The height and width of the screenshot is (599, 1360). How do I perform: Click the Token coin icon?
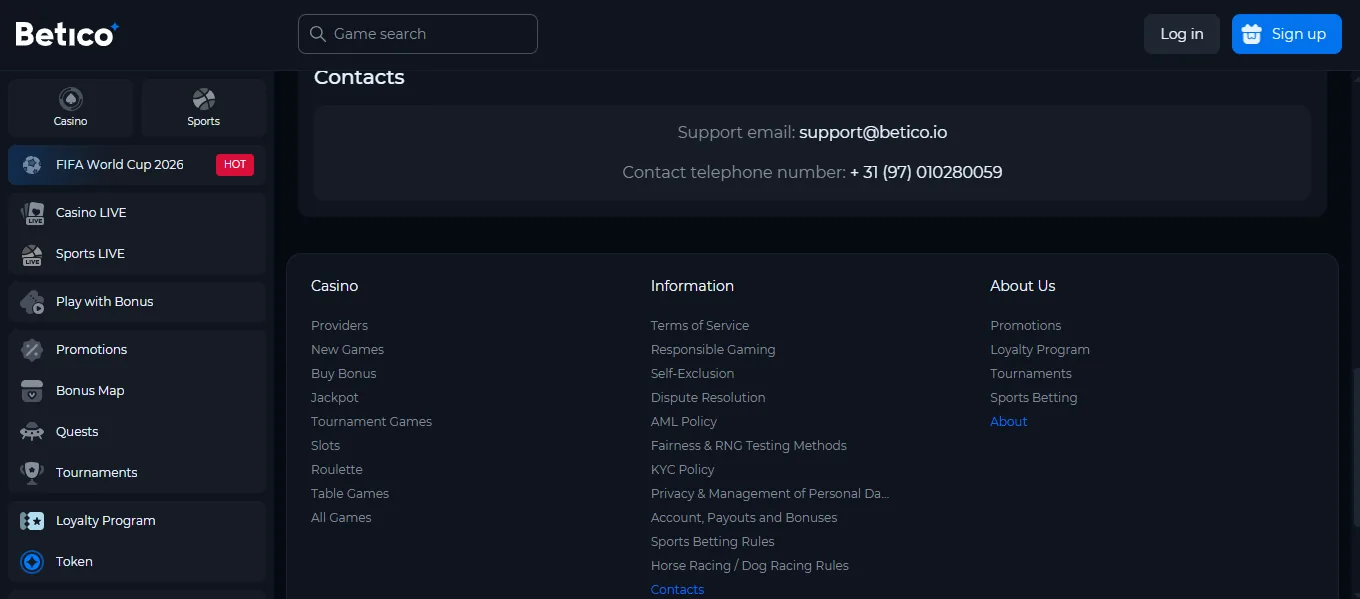point(32,562)
